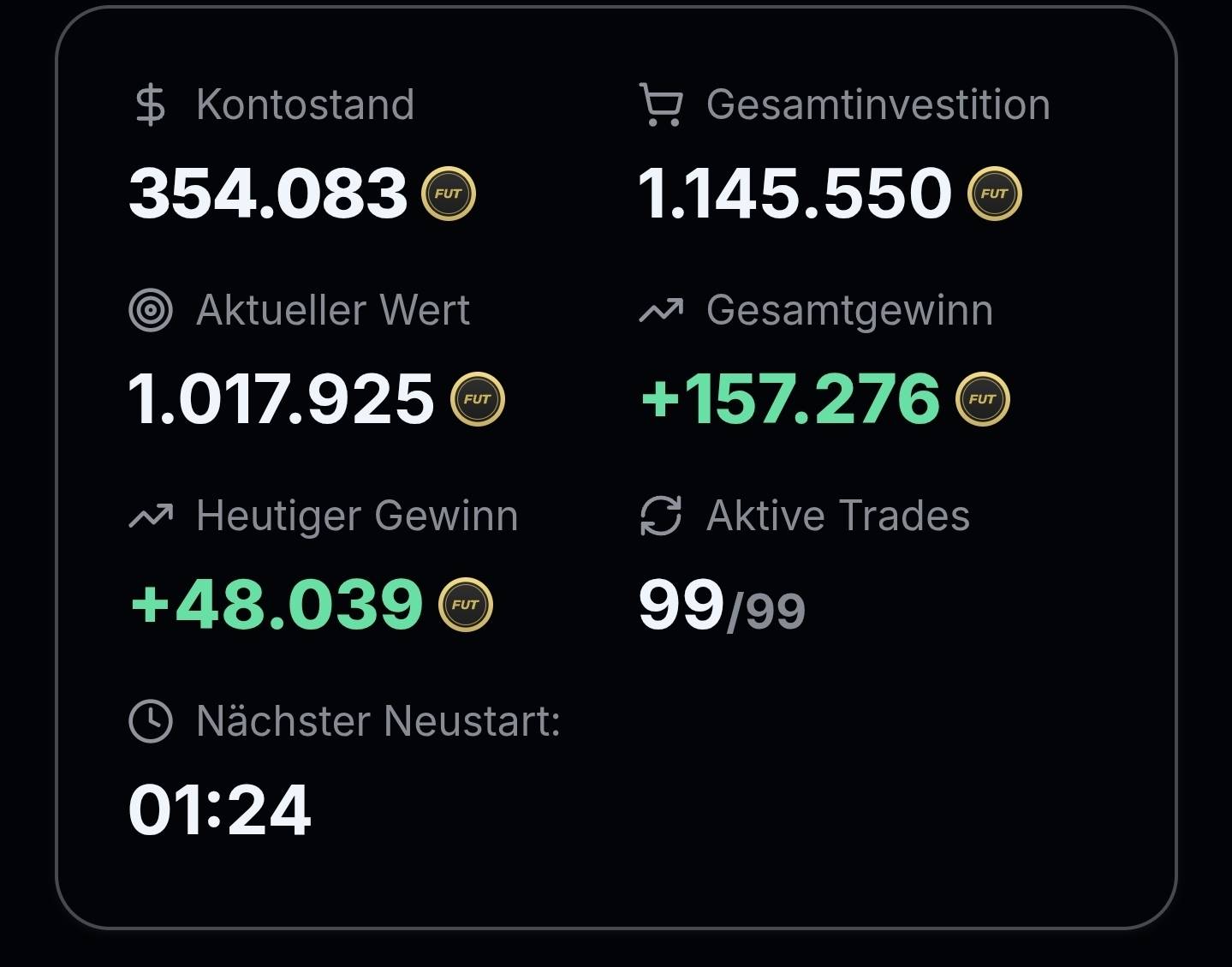This screenshot has height=967, width=1232.
Task: Click the trend arrow icon beside Gesamtgewinn
Action: click(661, 311)
